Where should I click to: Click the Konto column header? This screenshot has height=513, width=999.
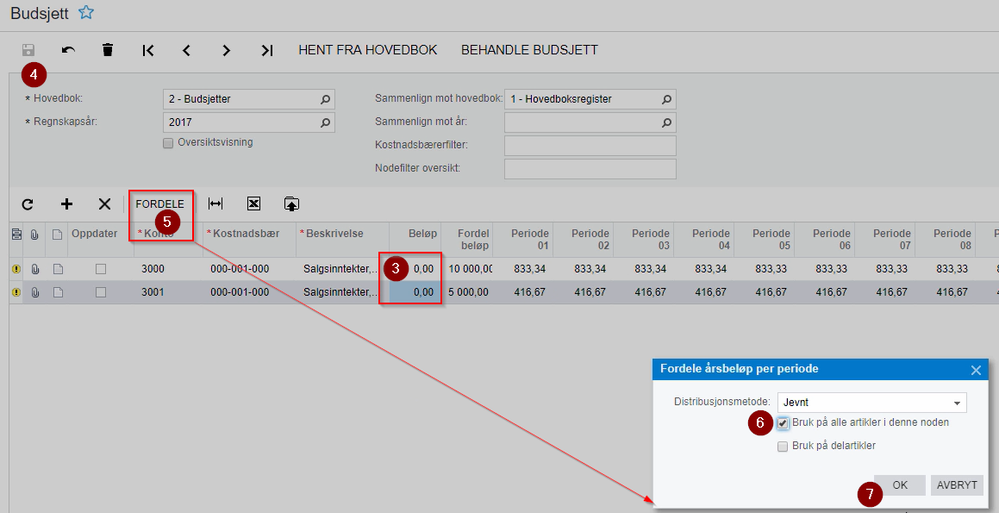tap(169, 240)
